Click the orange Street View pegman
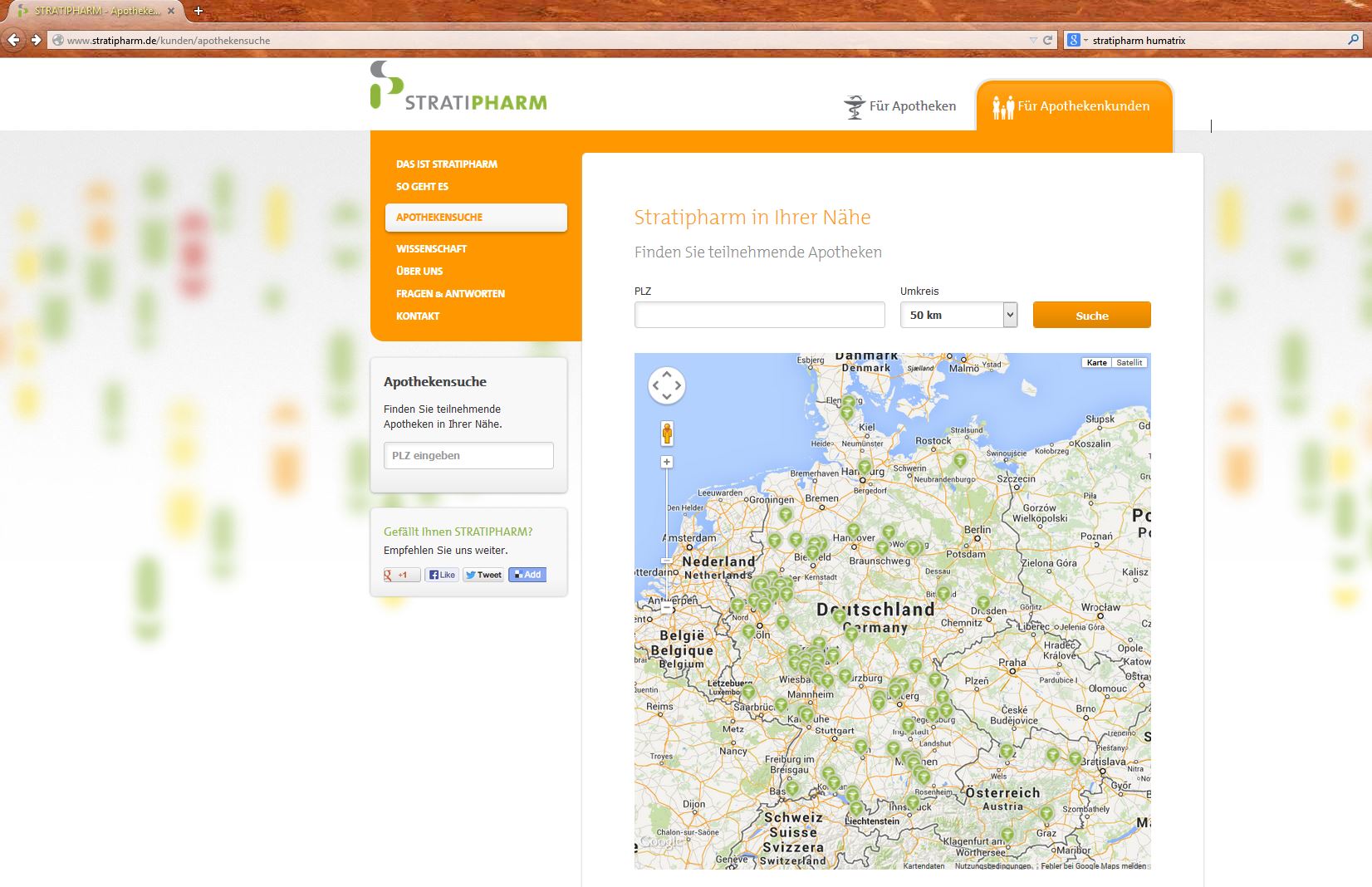This screenshot has height=887, width=1372. point(667,434)
